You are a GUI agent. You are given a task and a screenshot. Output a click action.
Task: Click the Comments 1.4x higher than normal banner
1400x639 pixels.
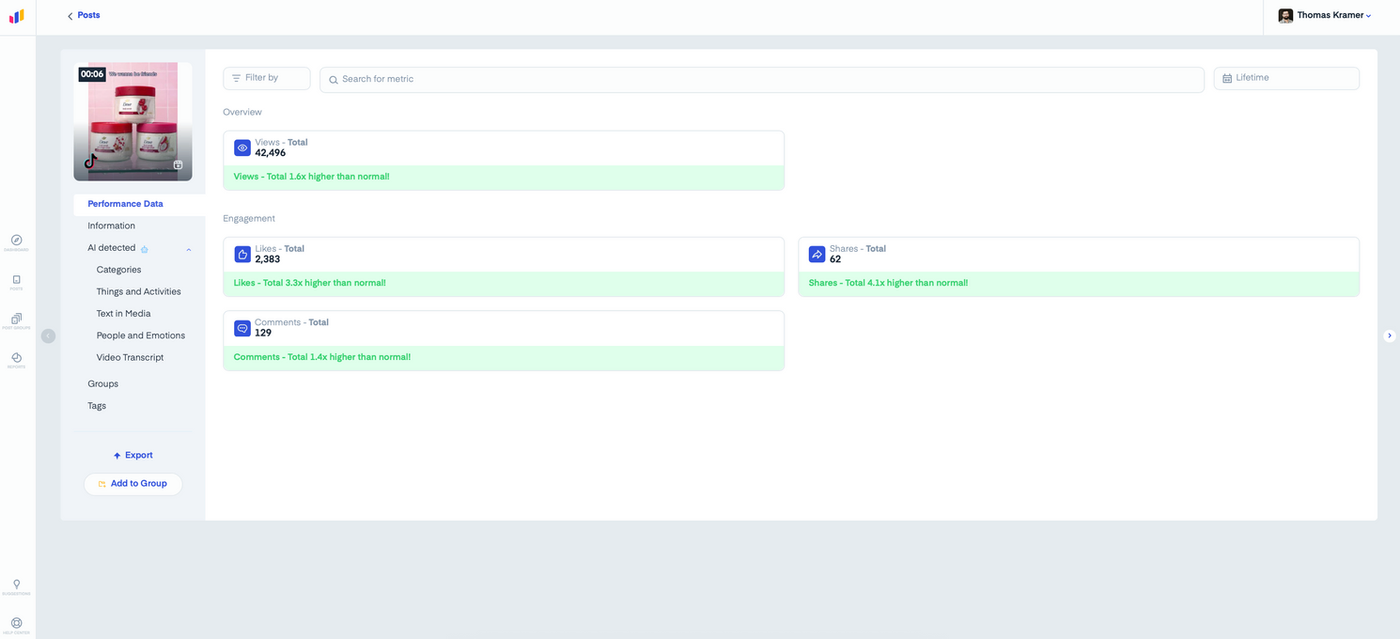[x=504, y=357]
